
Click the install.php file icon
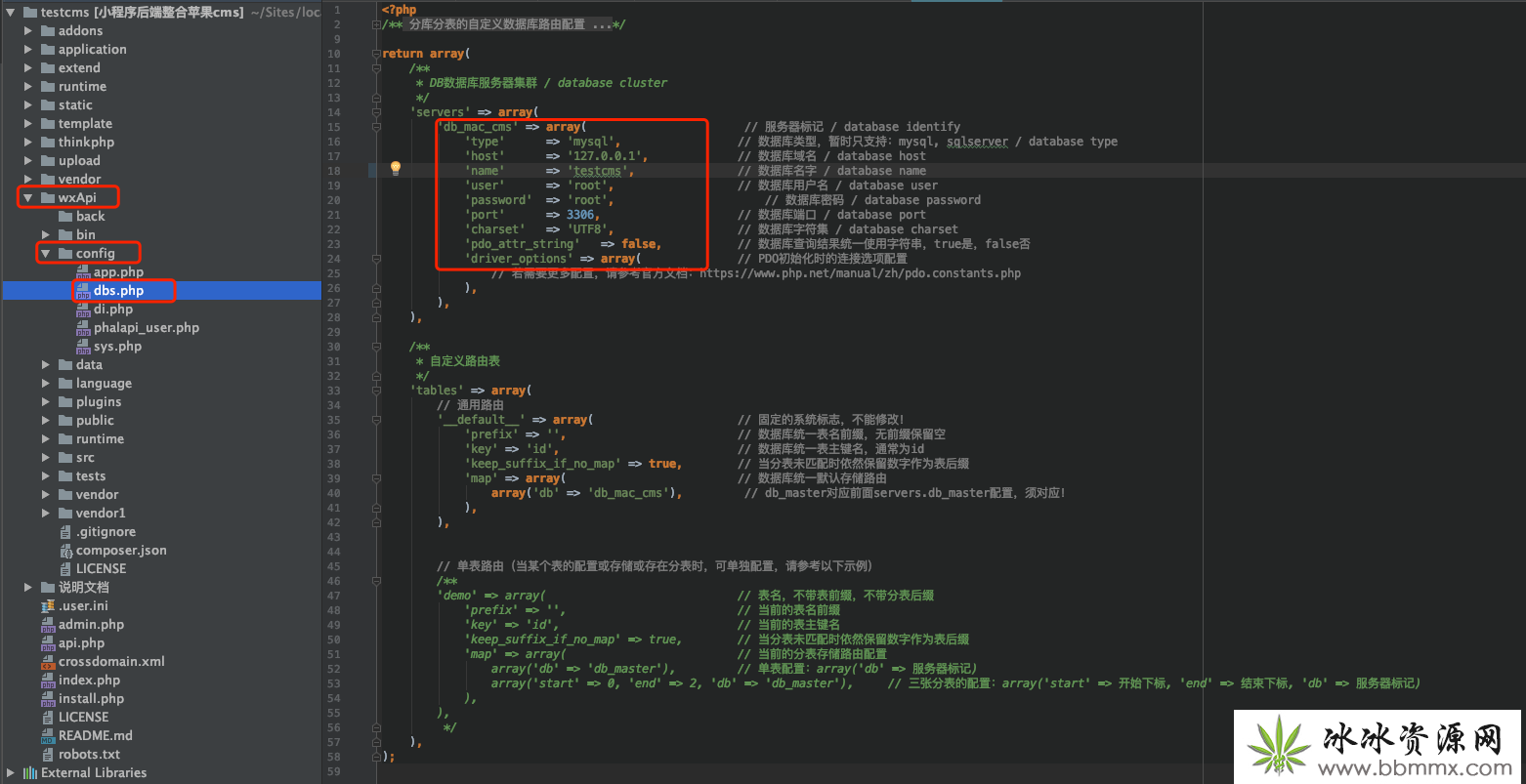48,699
